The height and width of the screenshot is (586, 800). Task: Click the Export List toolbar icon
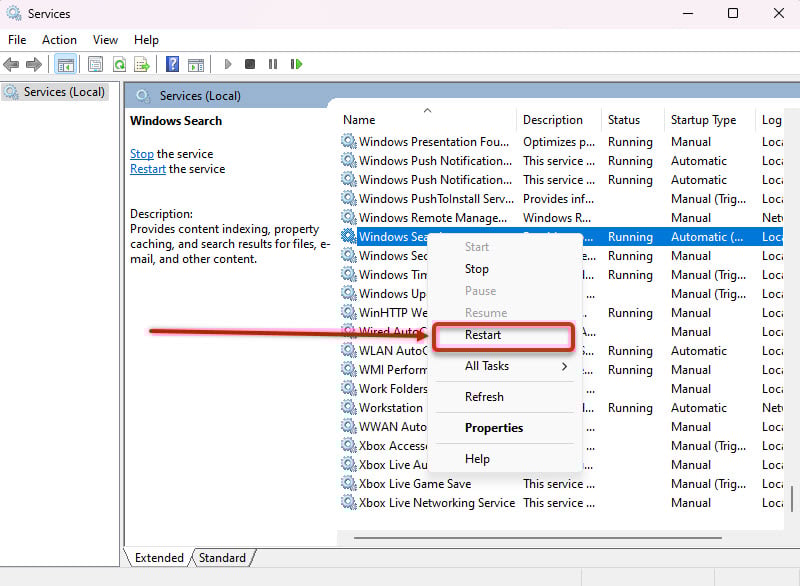pyautogui.click(x=142, y=64)
